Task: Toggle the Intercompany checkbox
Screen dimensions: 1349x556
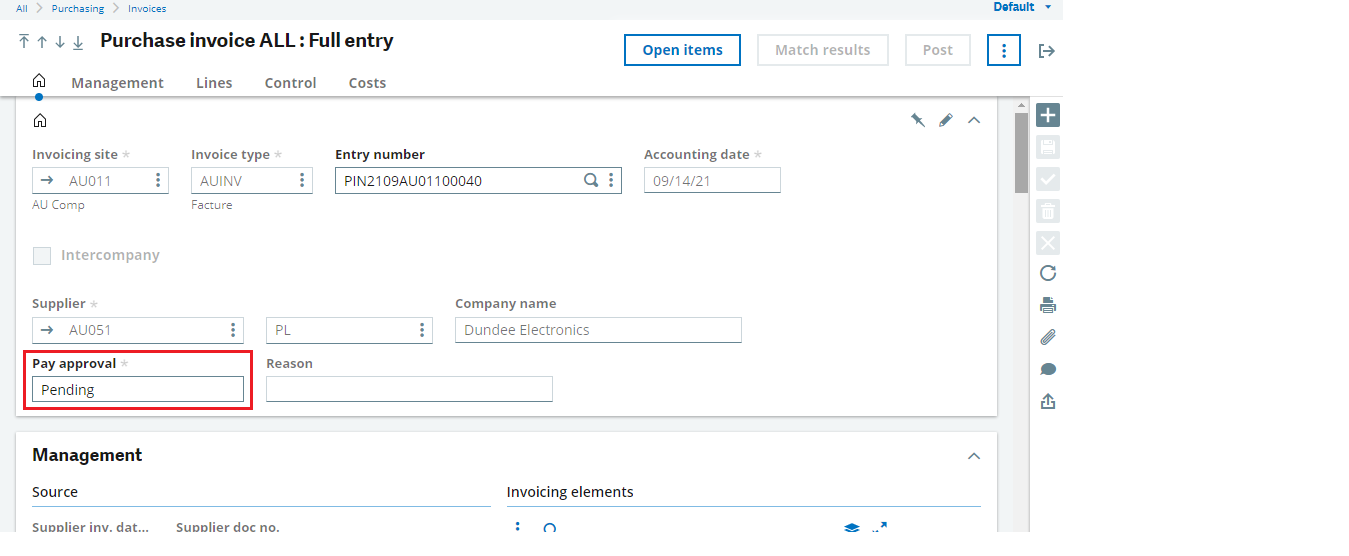Action: click(x=42, y=256)
